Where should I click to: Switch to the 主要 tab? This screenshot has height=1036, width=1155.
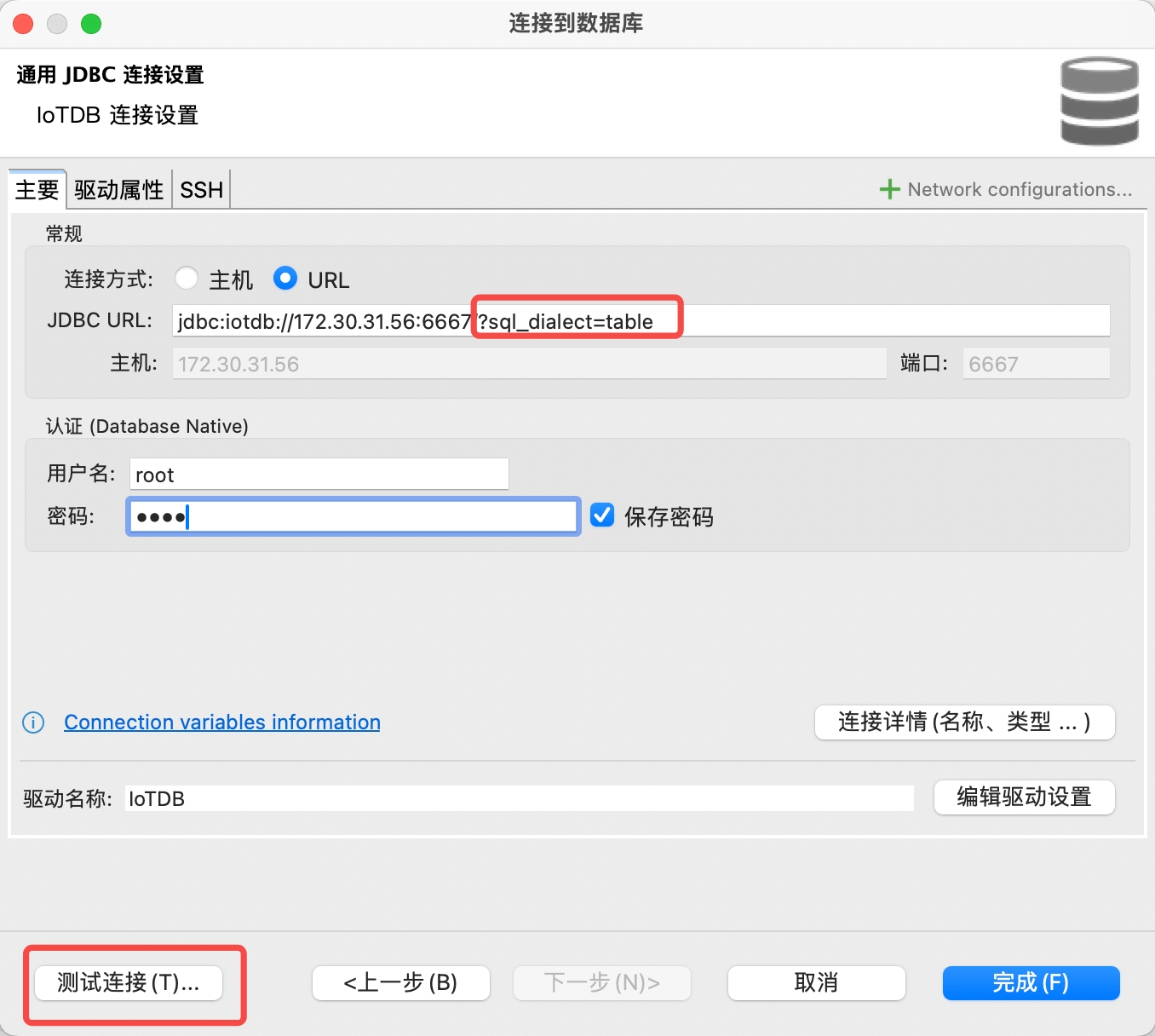coord(37,189)
